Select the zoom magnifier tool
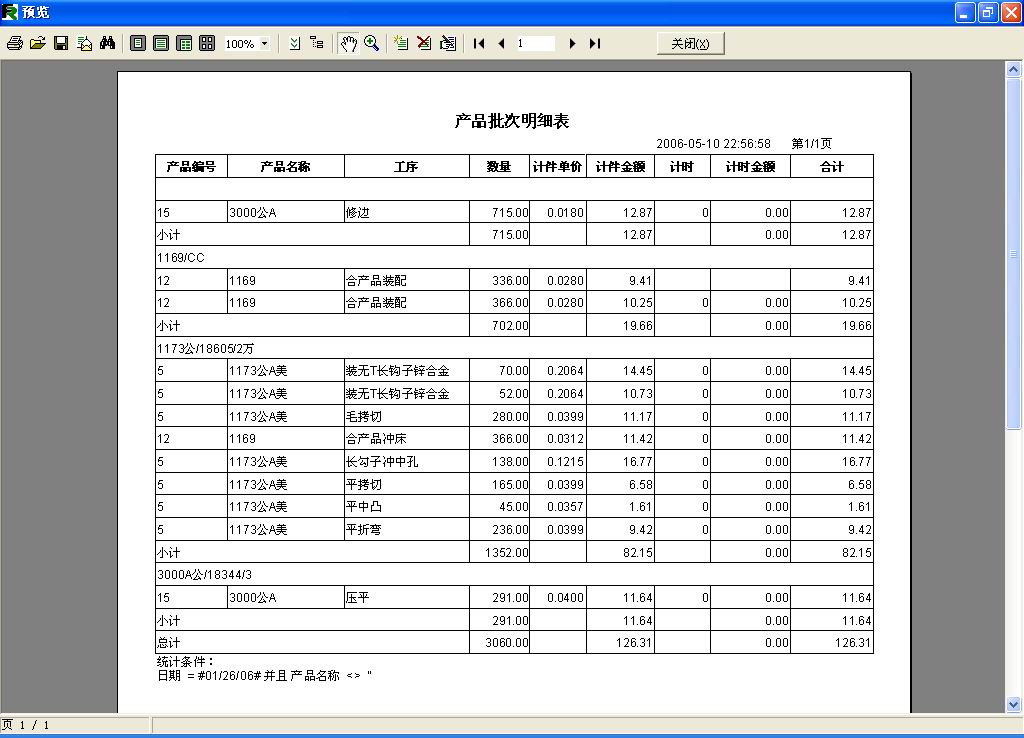This screenshot has height=738, width=1024. (371, 43)
